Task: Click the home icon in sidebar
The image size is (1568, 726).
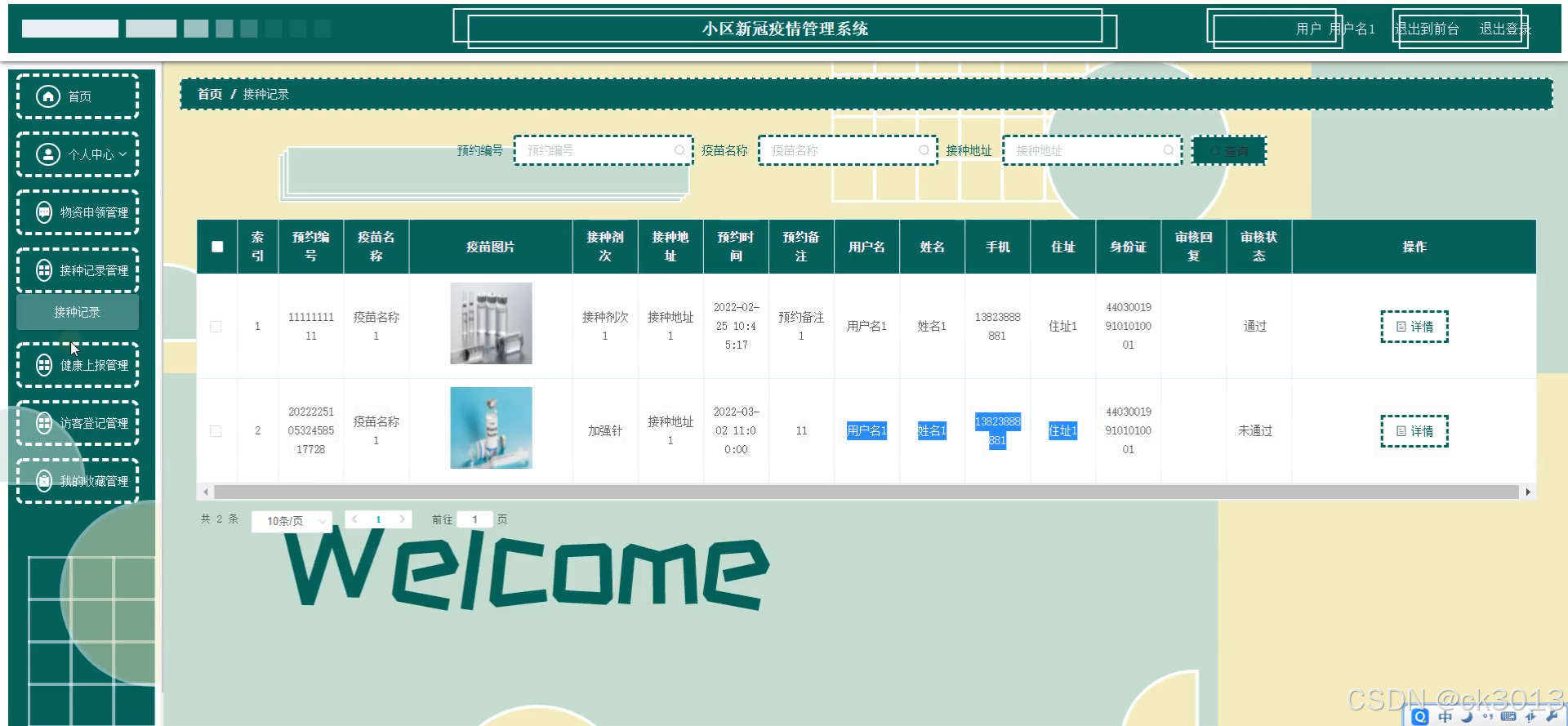Action: pyautogui.click(x=48, y=96)
